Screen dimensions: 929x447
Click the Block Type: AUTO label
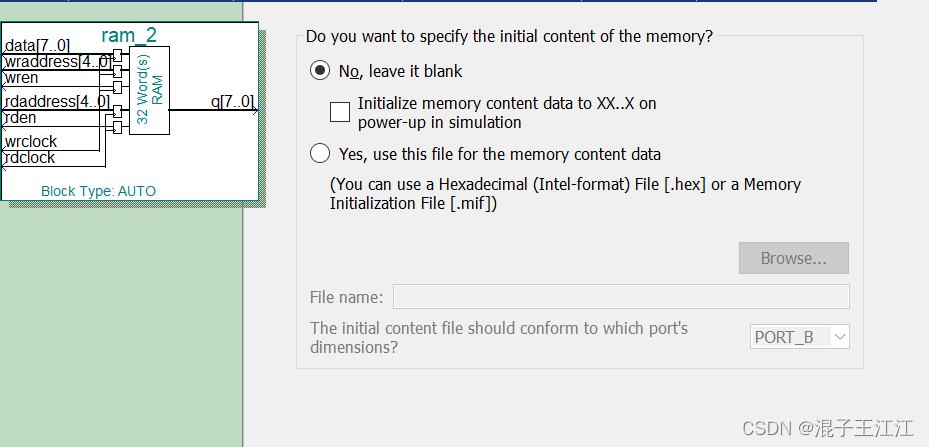[x=98, y=191]
